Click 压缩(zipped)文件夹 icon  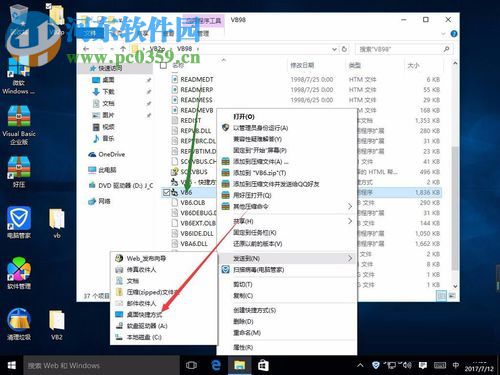point(119,292)
